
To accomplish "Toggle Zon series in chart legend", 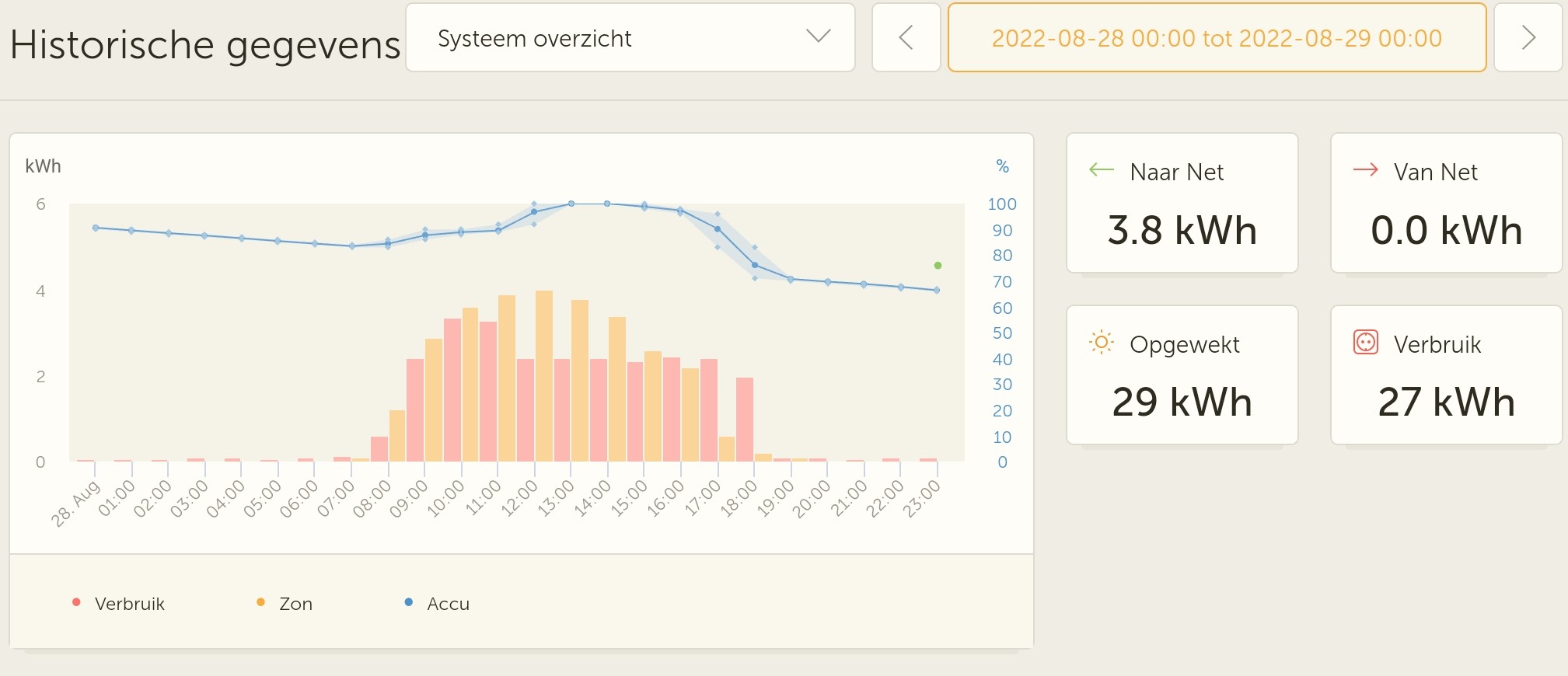I will (295, 604).
